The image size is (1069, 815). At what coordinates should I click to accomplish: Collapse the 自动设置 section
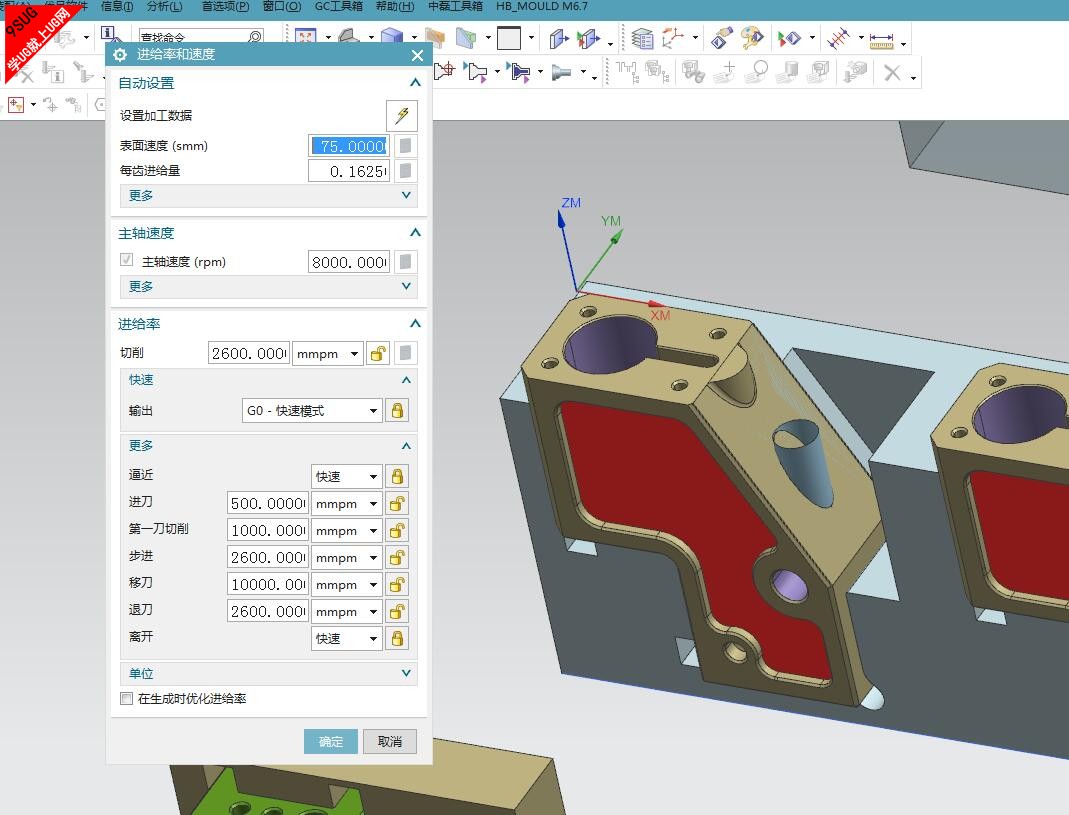415,83
